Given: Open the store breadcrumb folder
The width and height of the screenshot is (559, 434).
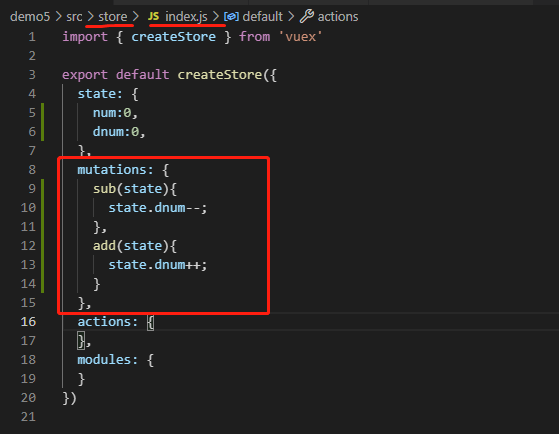Looking at the screenshot, I should (113, 16).
